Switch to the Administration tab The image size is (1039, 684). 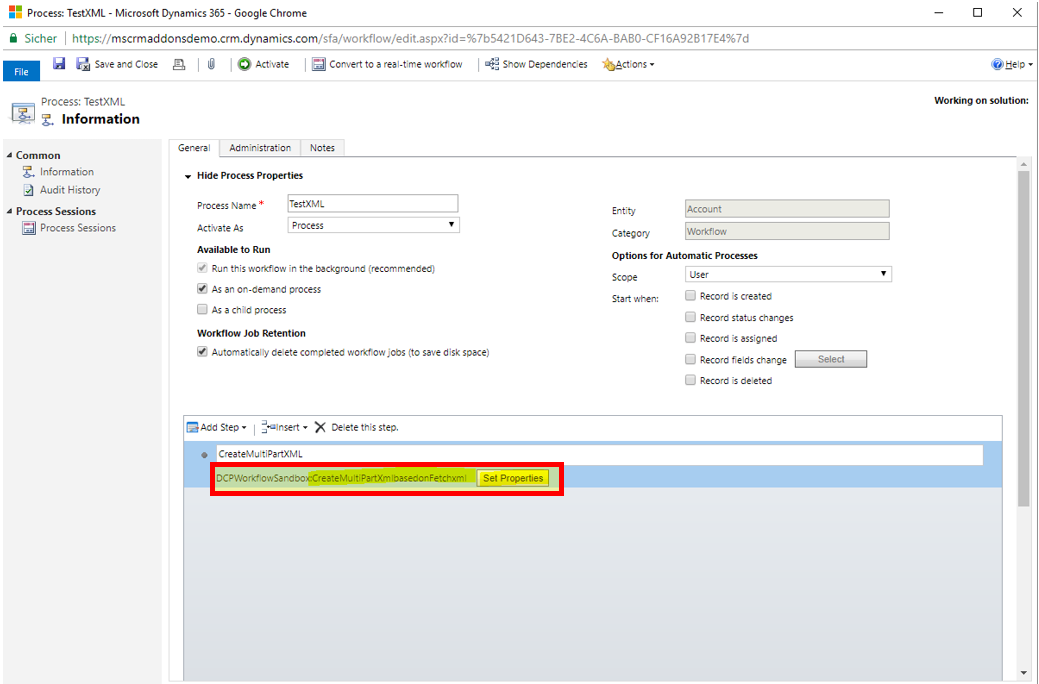pyautogui.click(x=260, y=148)
